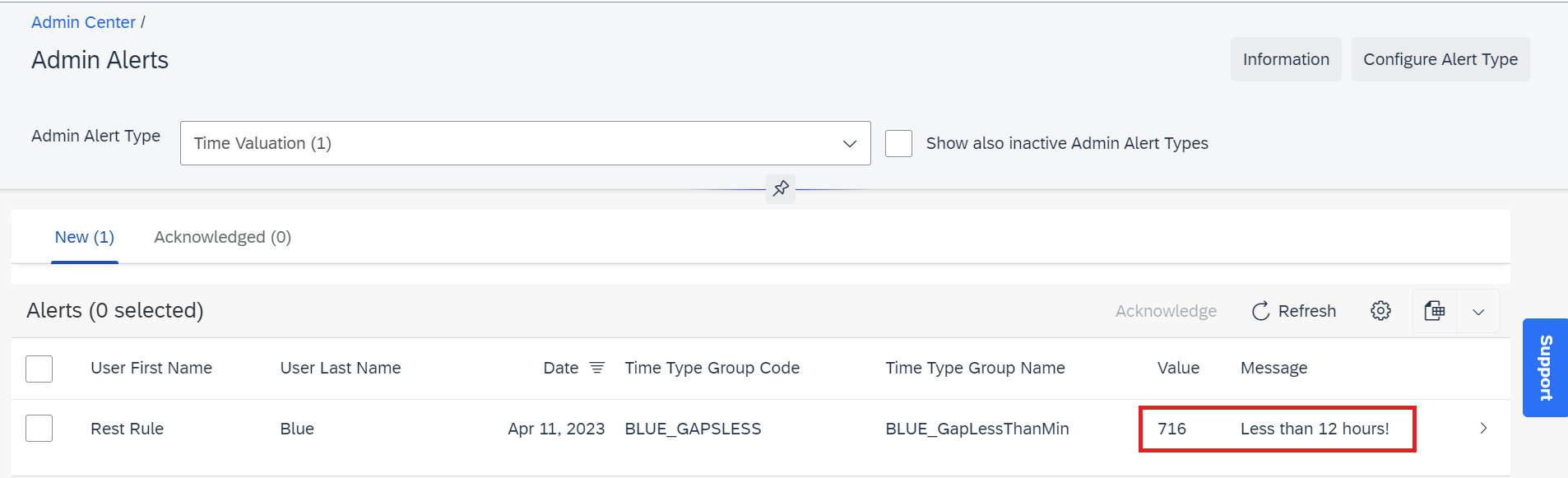Select all alerts with header checkbox
This screenshot has height=478, width=1568.
pyautogui.click(x=39, y=369)
